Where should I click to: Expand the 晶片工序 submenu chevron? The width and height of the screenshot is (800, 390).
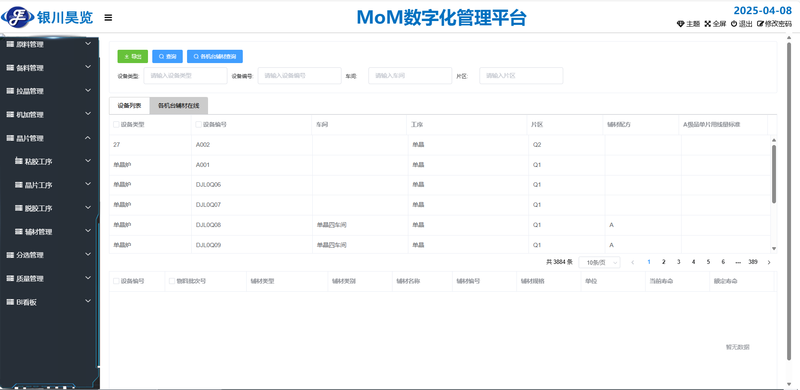(x=88, y=184)
